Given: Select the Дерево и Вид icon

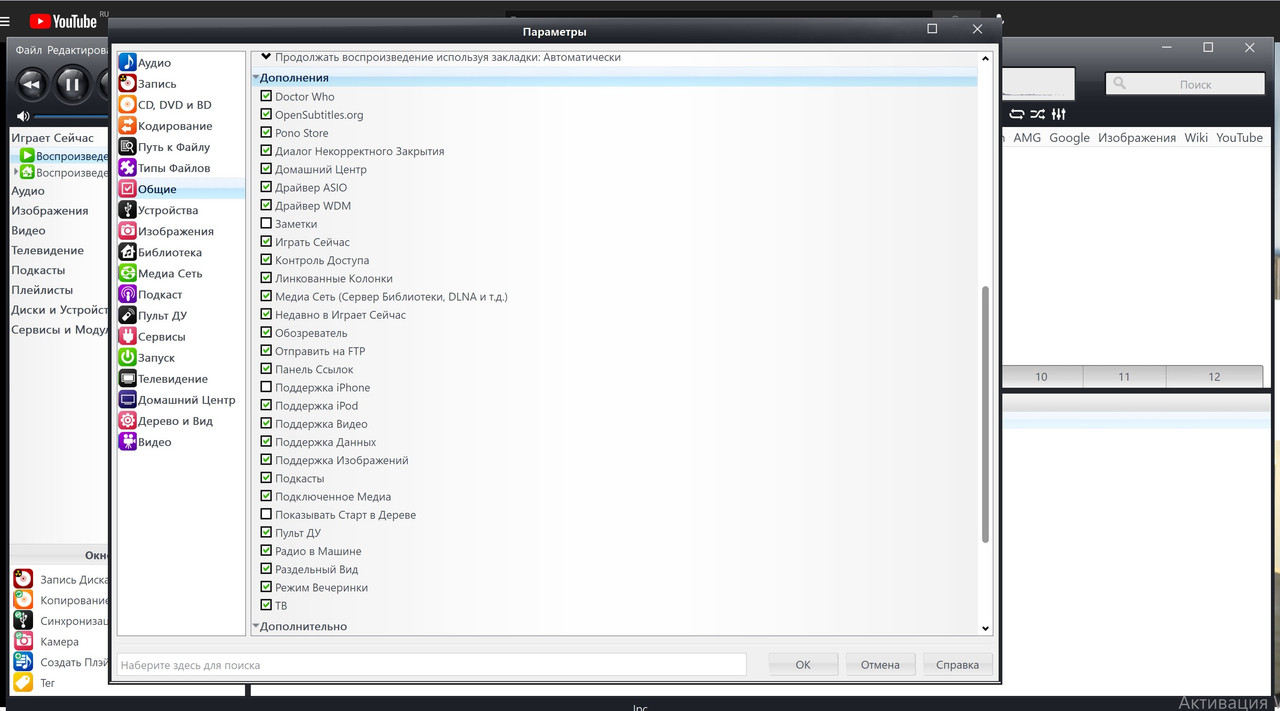Looking at the screenshot, I should (x=127, y=421).
